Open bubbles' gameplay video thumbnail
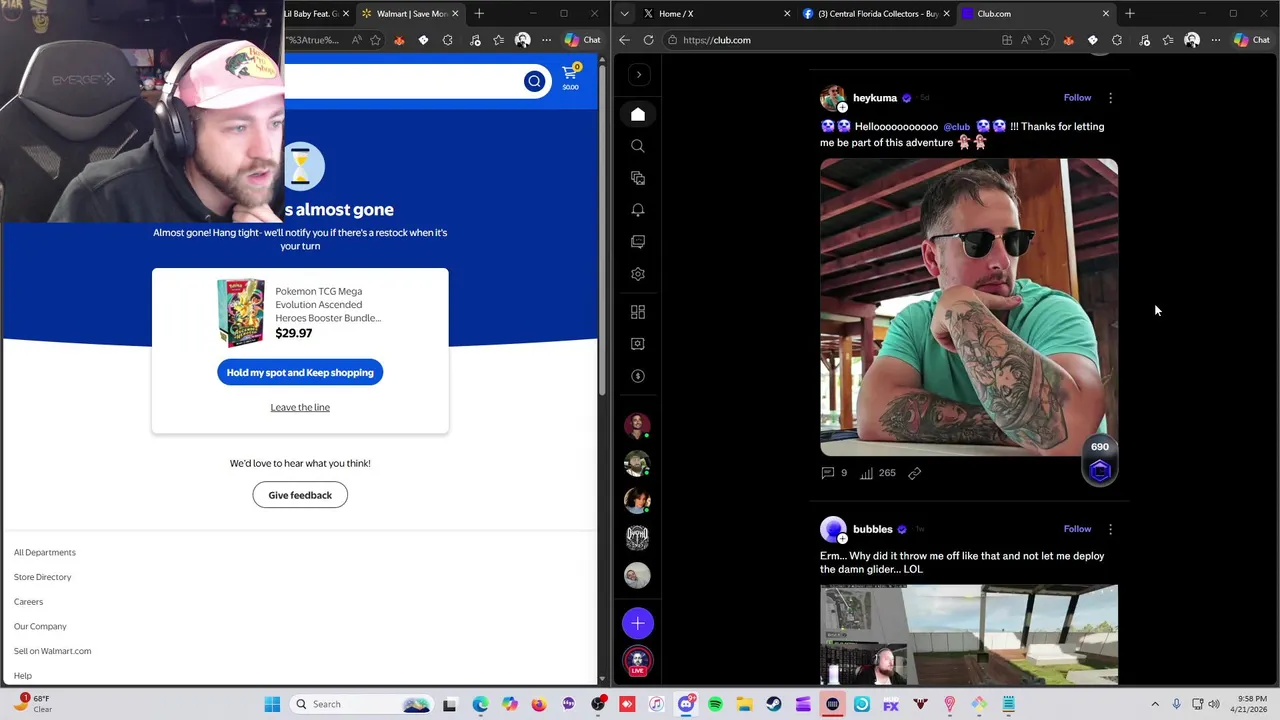This screenshot has width=1280, height=720. tap(969, 635)
